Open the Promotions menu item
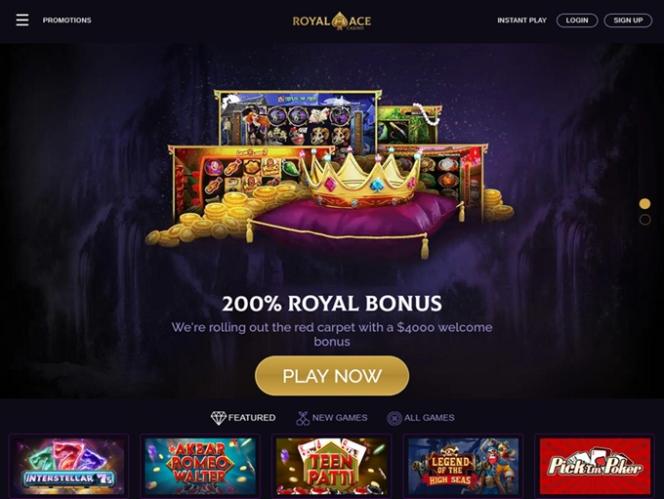Viewport: 664px width, 499px height. [x=67, y=20]
